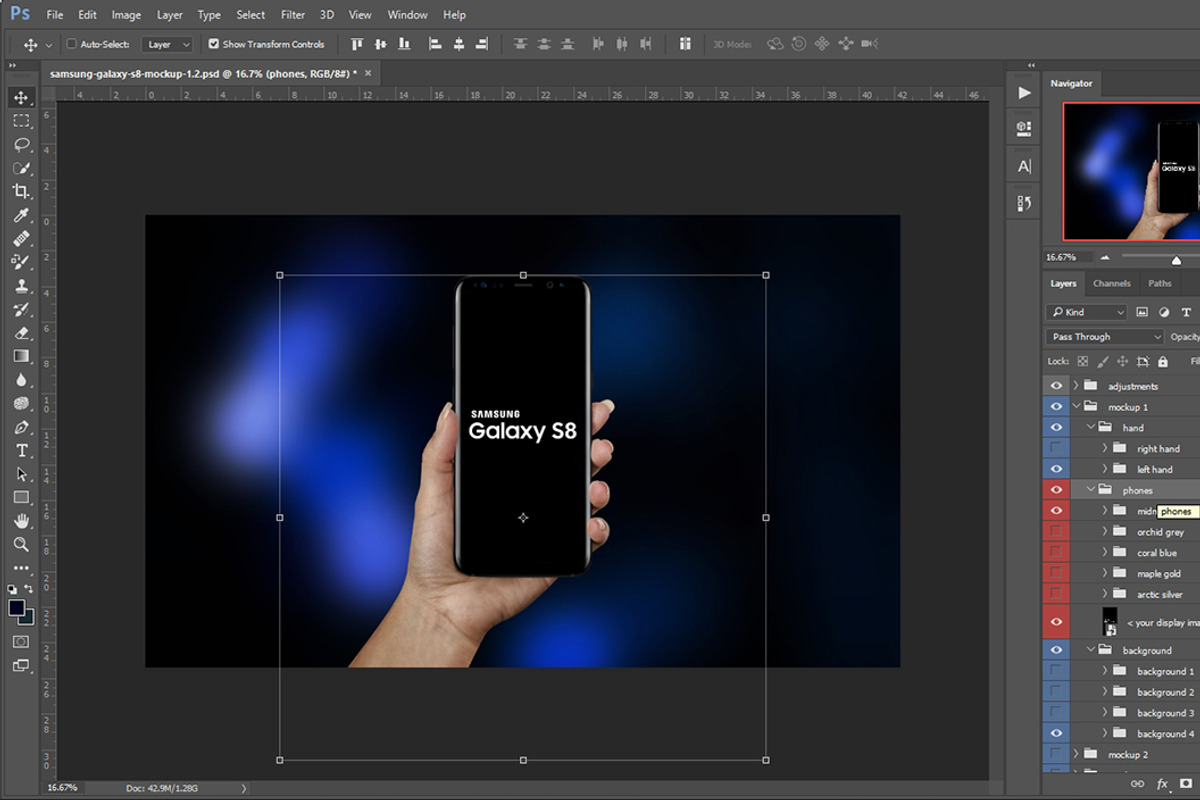1200x800 pixels.
Task: Change screen mode icon in toolbar
Action: (x=21, y=665)
